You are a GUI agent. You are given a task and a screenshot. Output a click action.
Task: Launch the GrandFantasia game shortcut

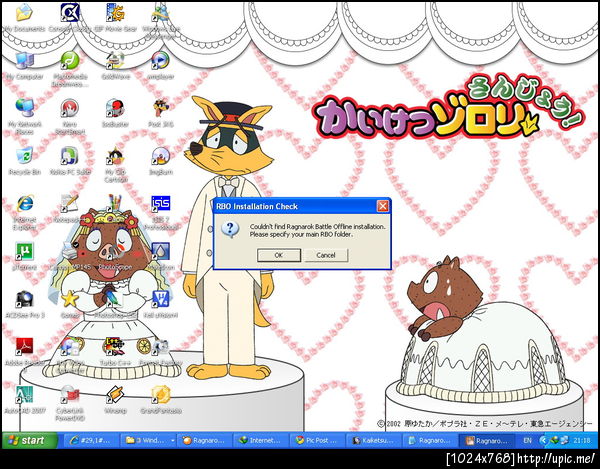click(161, 399)
